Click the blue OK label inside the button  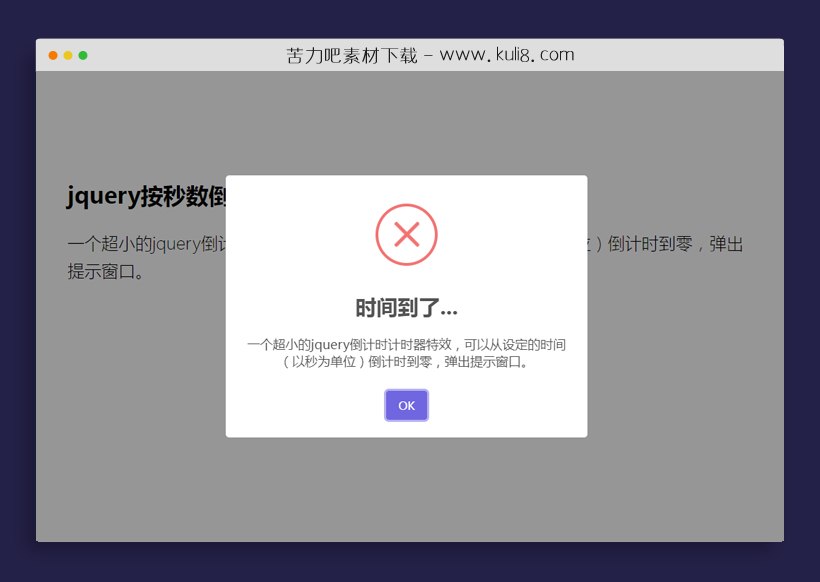coord(406,405)
